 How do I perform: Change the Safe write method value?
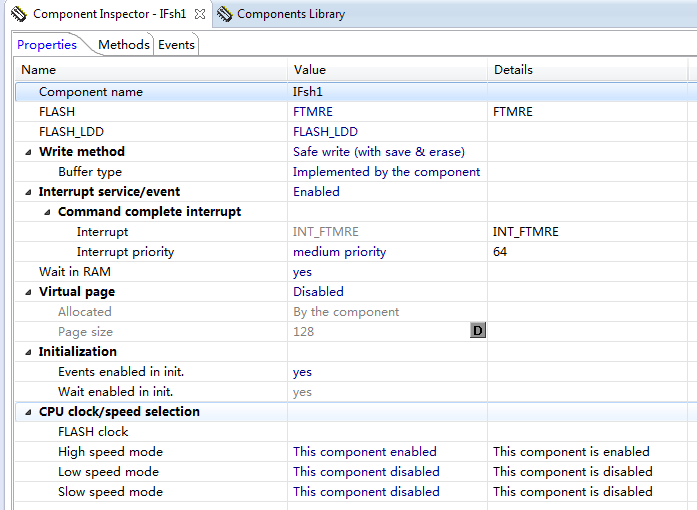378,152
